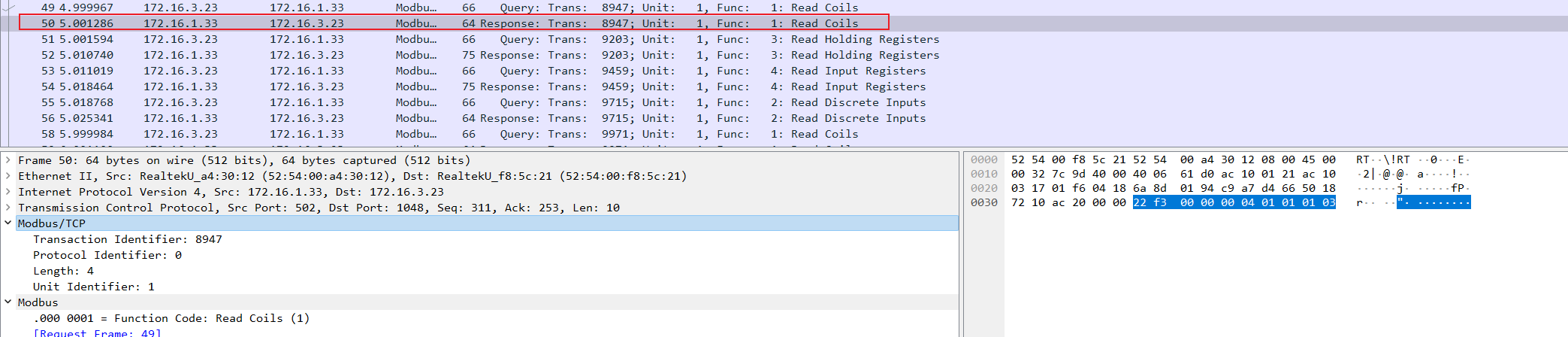
Task: Select packet 54 Read Input Registers response
Action: (x=451, y=87)
